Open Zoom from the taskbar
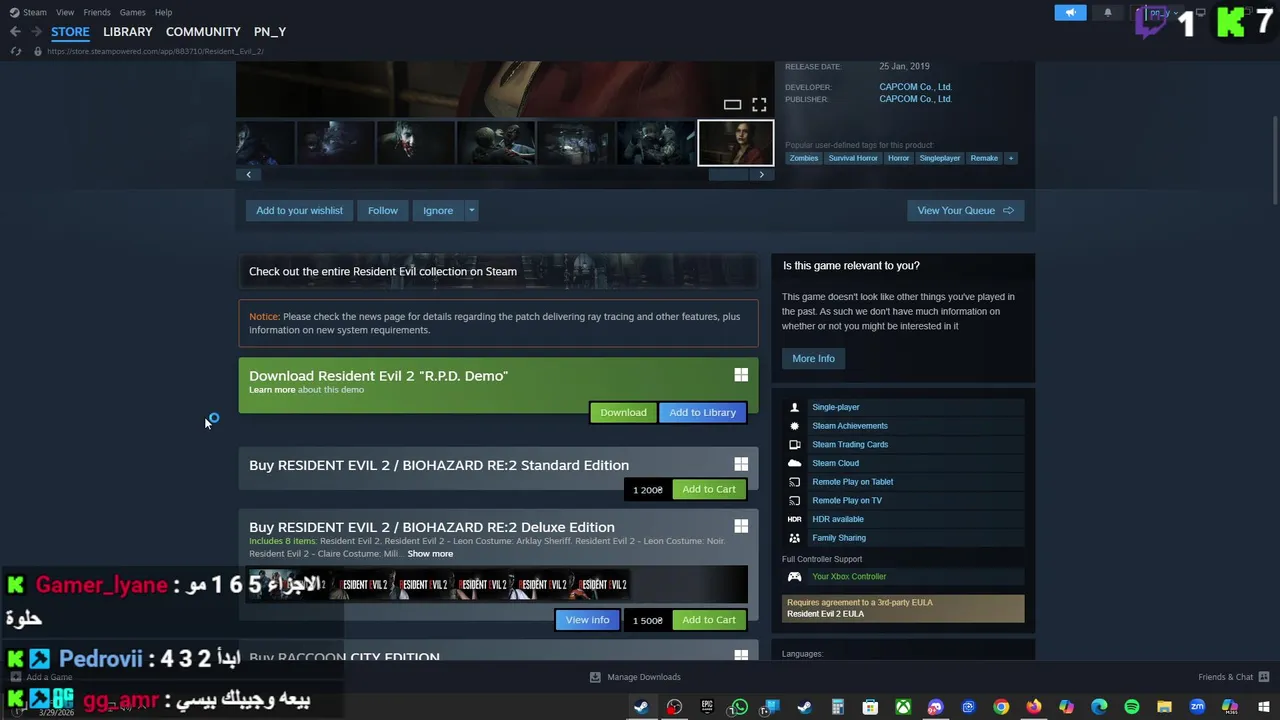This screenshot has width=1280, height=720. [1197, 707]
